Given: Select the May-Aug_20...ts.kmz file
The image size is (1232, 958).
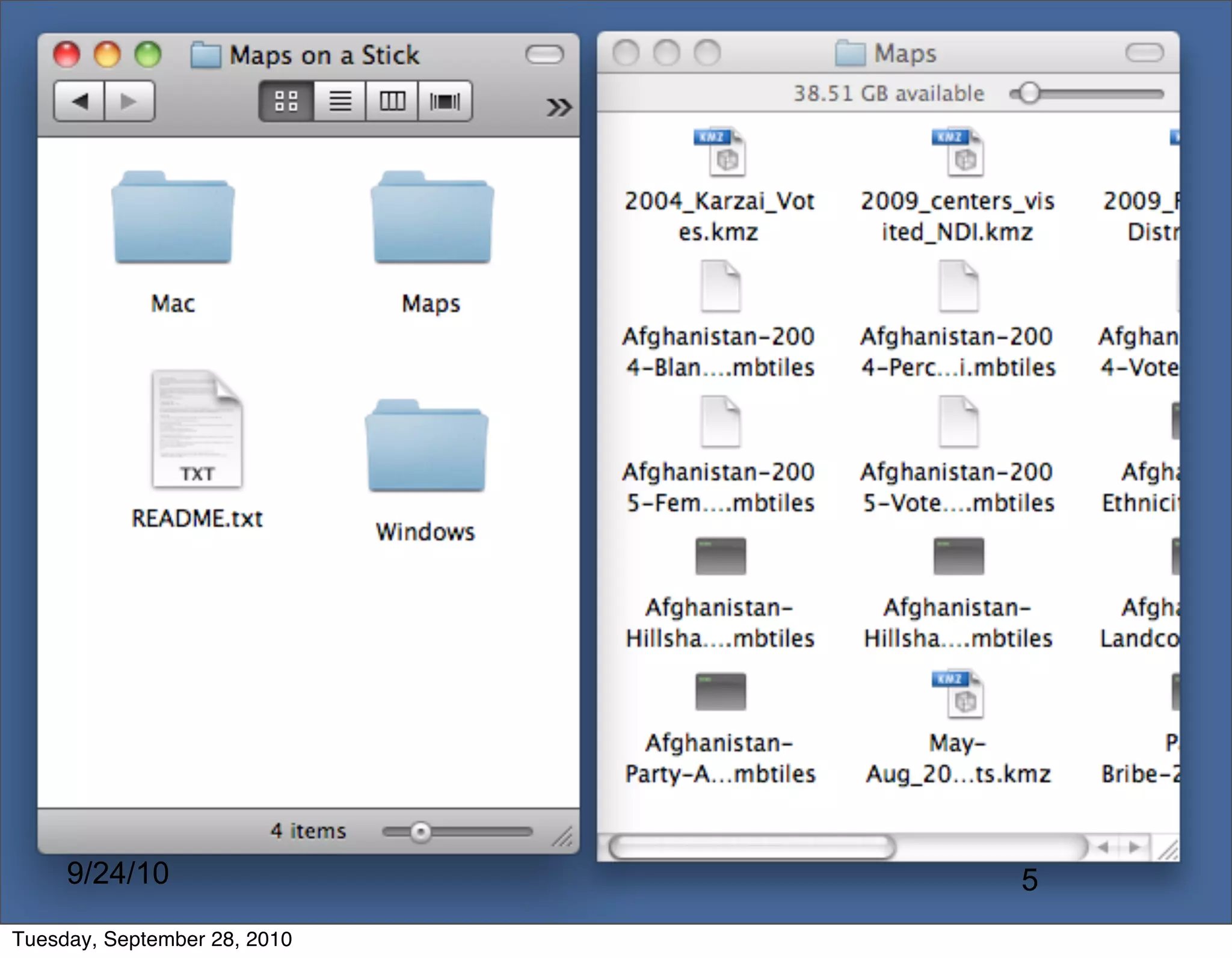Looking at the screenshot, I should (x=958, y=695).
